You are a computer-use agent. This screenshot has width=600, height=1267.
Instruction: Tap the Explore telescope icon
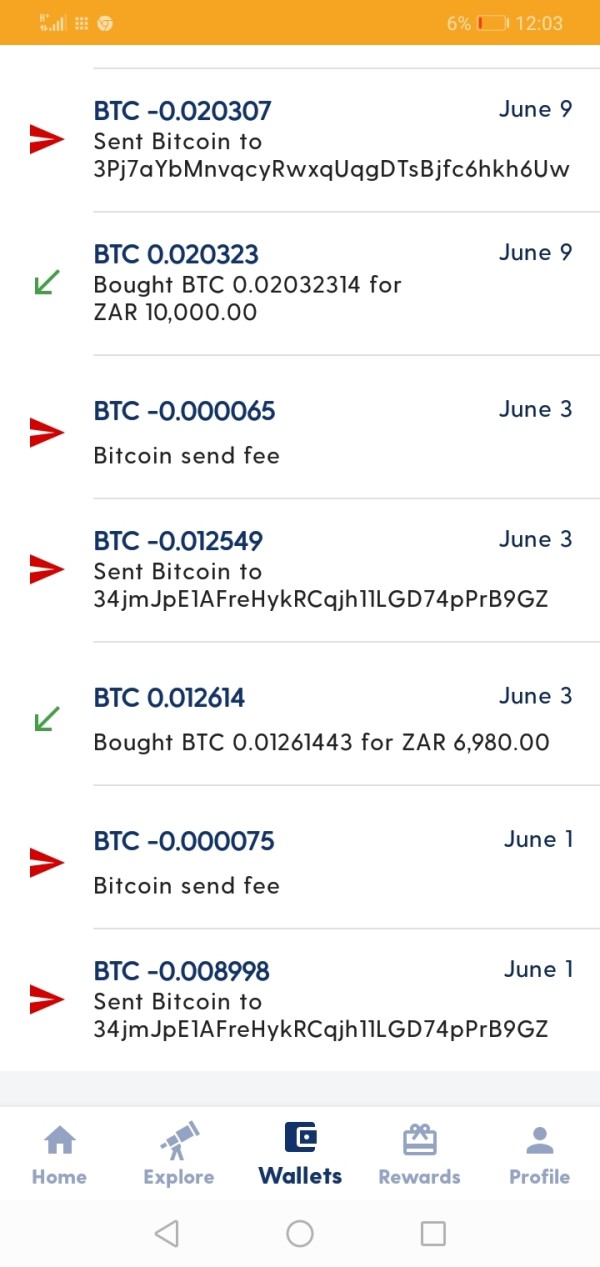(179, 1141)
